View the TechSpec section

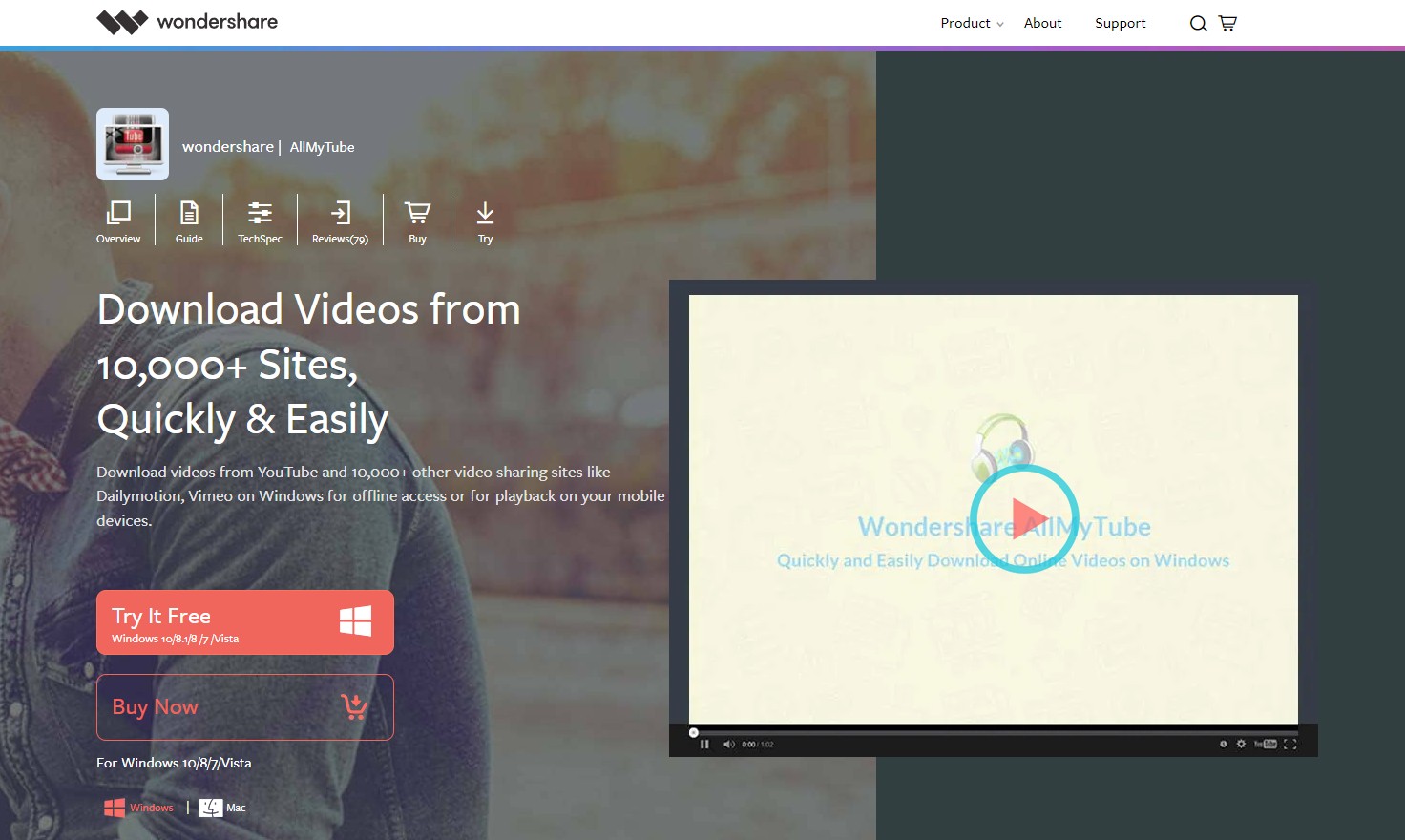click(260, 222)
